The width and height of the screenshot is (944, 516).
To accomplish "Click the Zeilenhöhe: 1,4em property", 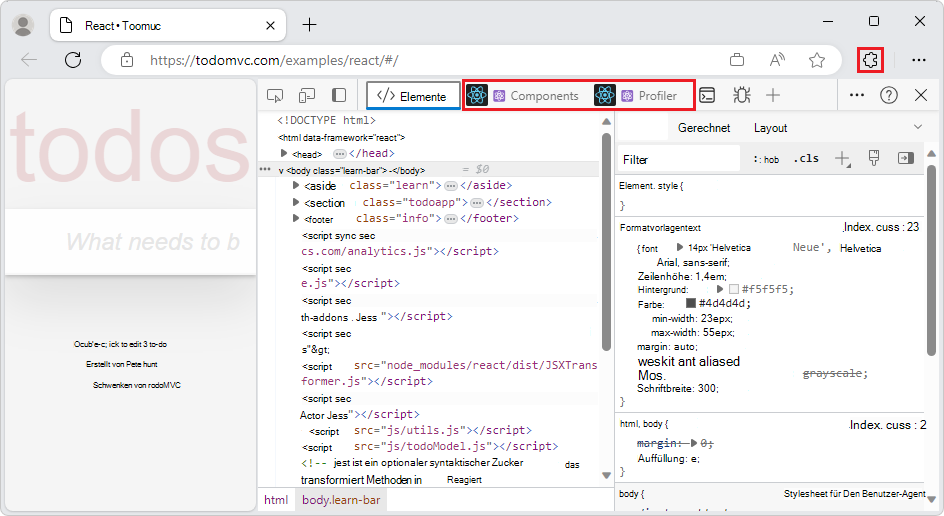I will pyautogui.click(x=682, y=276).
